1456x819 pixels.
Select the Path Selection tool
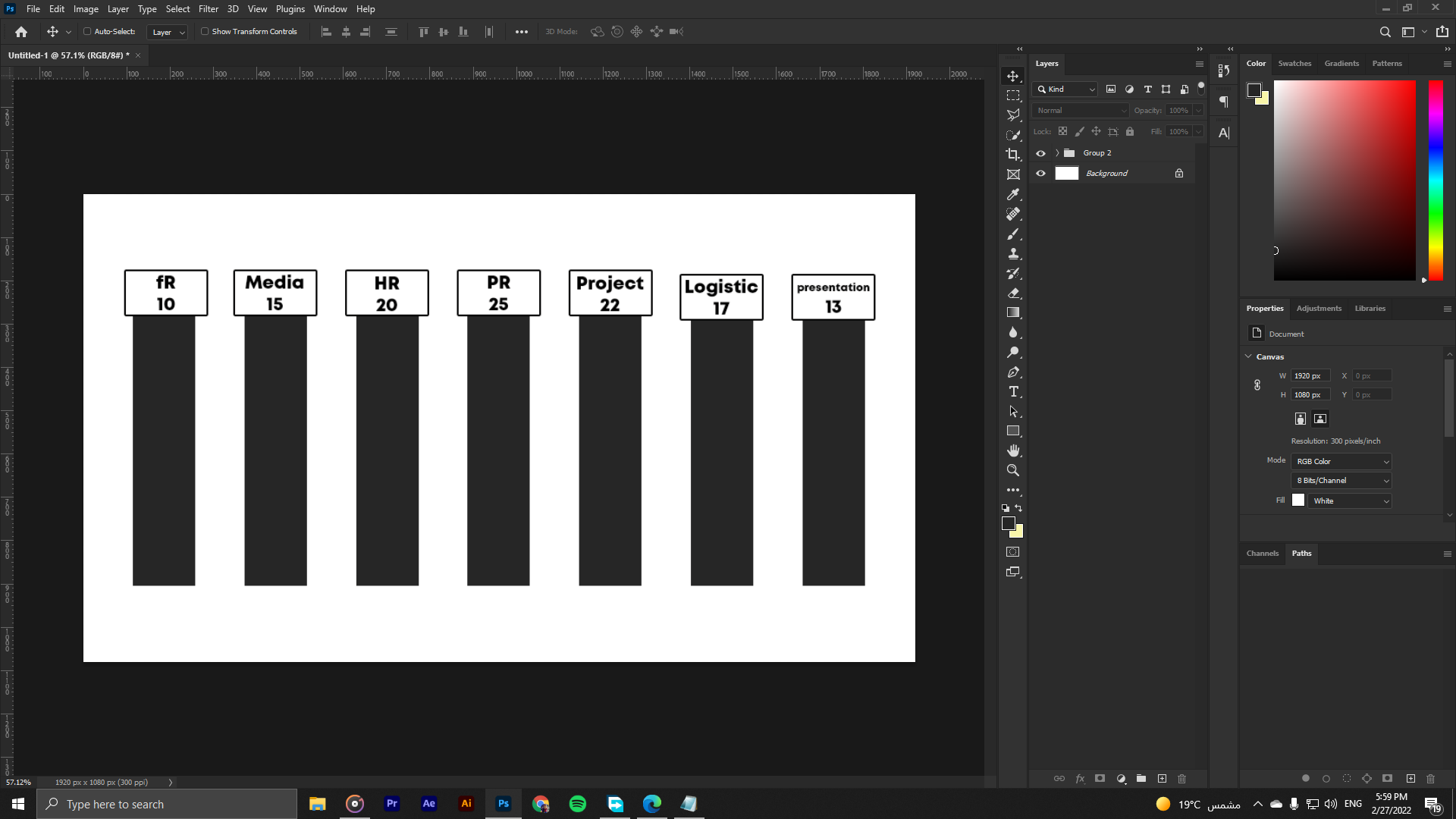click(x=1013, y=411)
